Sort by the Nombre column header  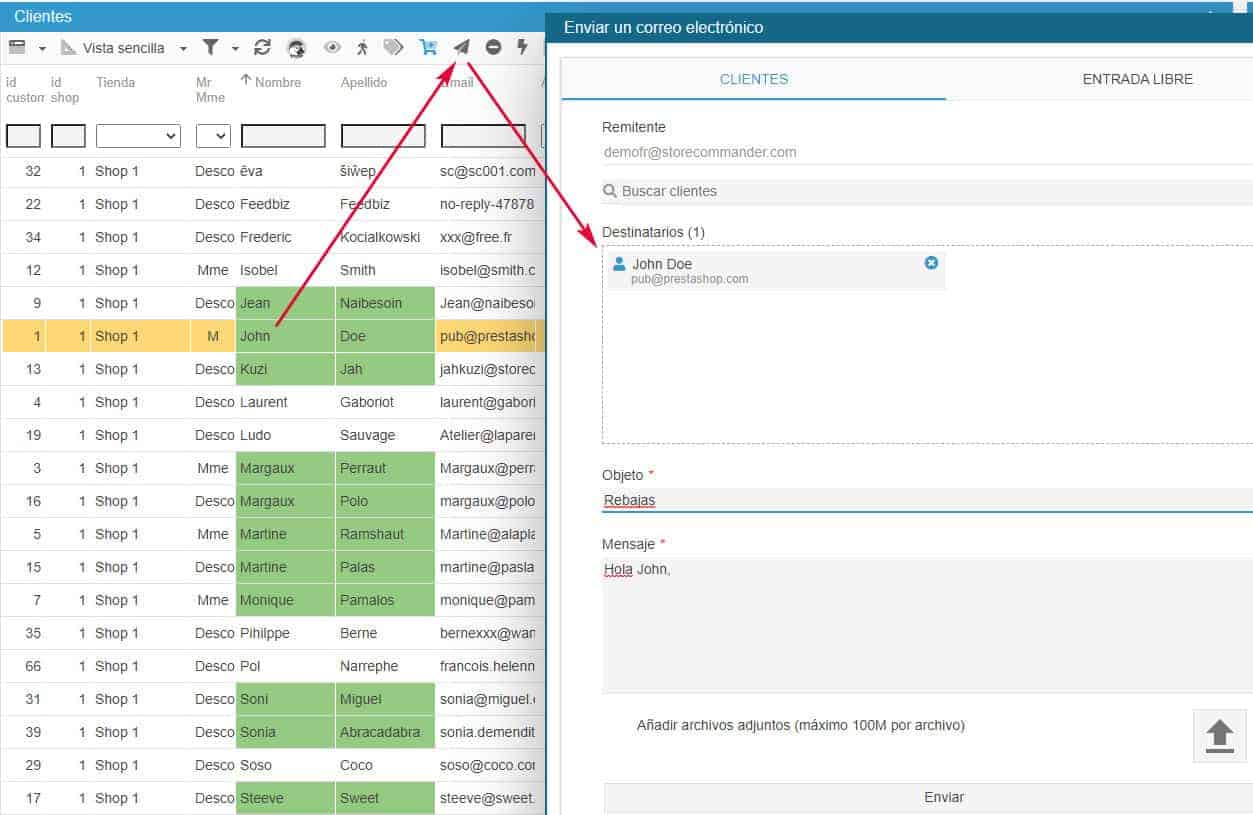(x=277, y=82)
